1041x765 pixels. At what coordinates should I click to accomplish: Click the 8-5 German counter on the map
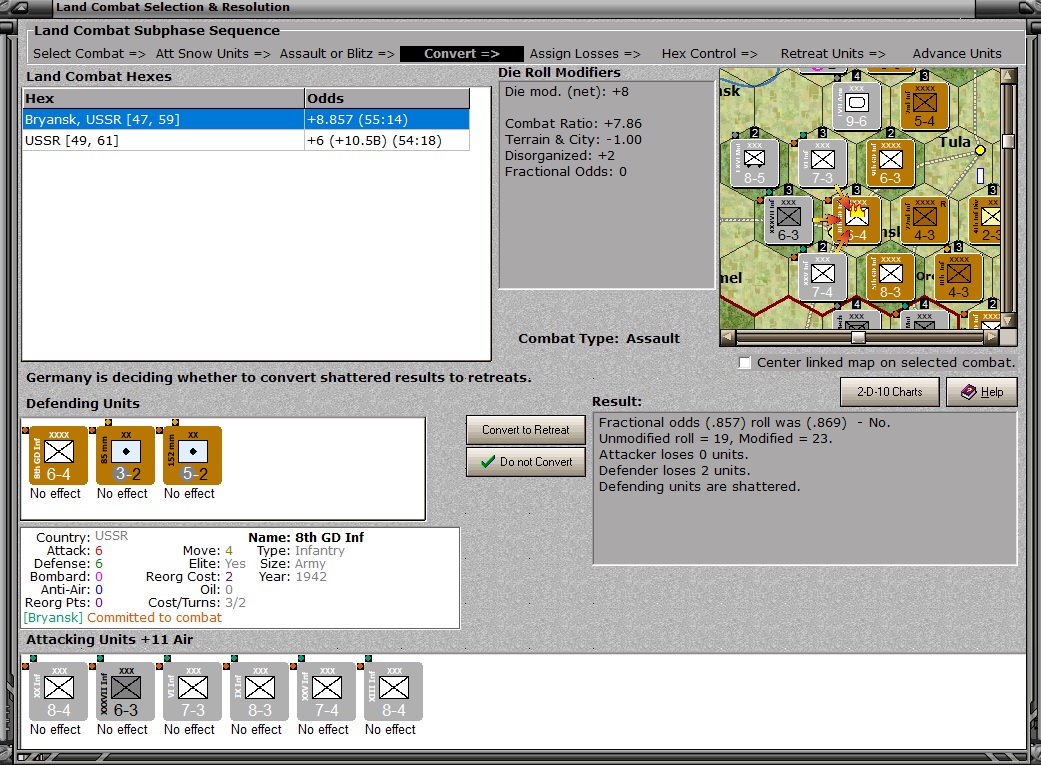754,163
